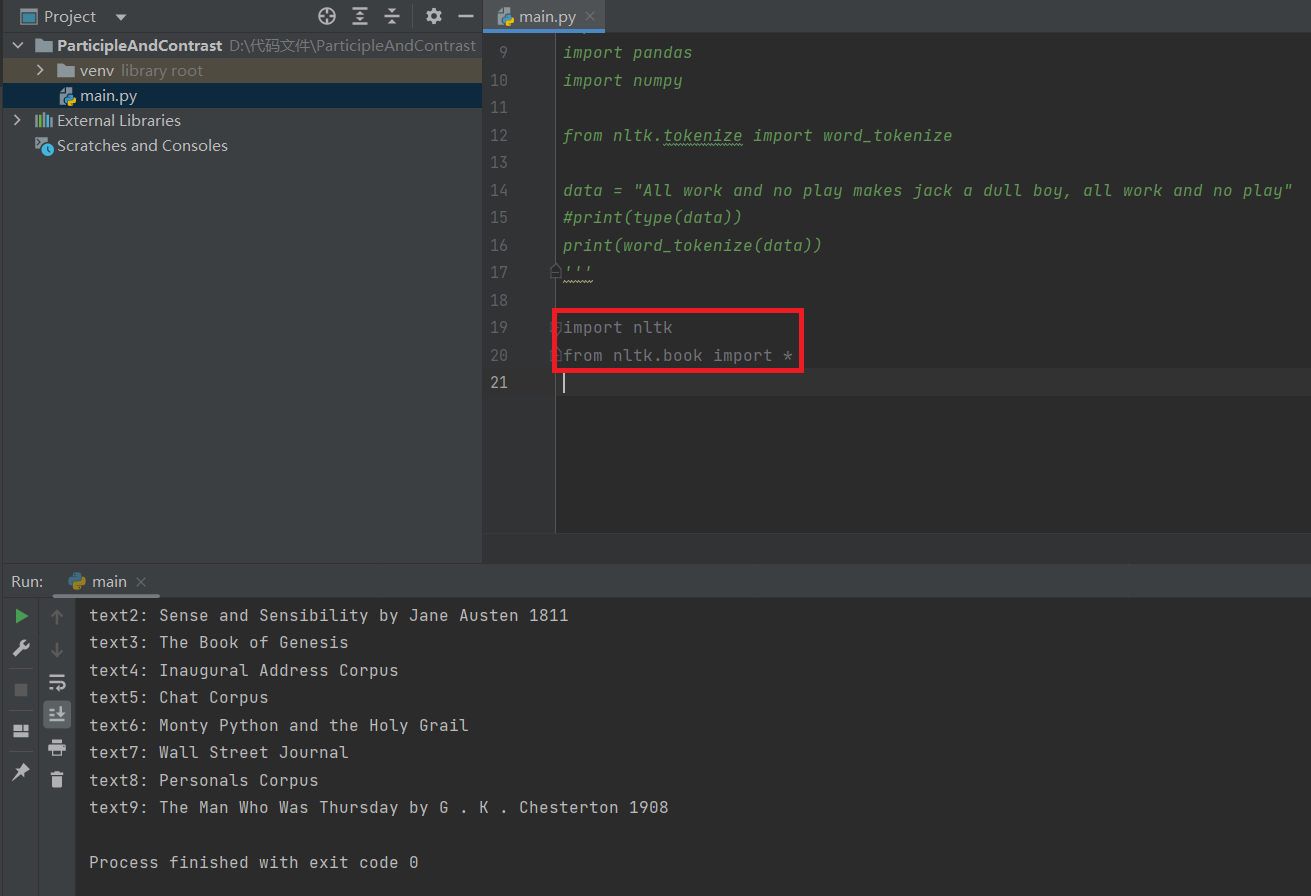Click 'from nltk.tokenize import word_tokenize' line
Screen dimensions: 1311x896
(x=757, y=135)
